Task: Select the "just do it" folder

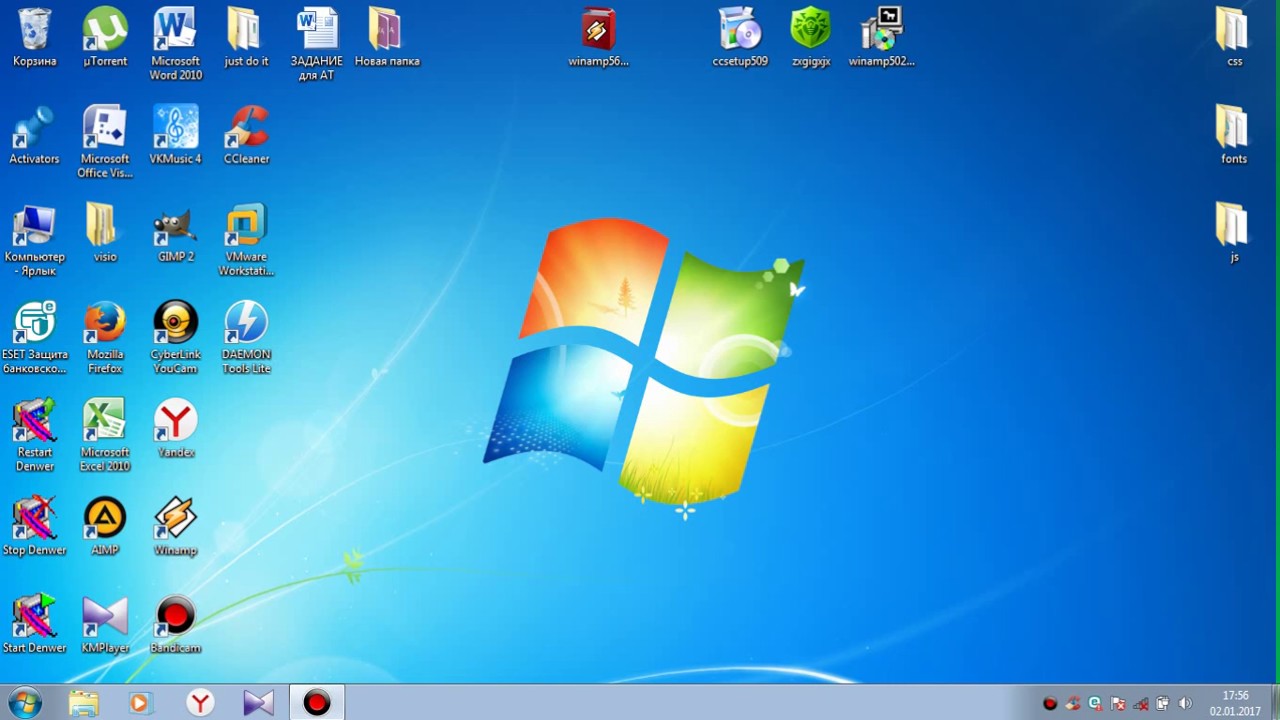Action: coord(246,38)
